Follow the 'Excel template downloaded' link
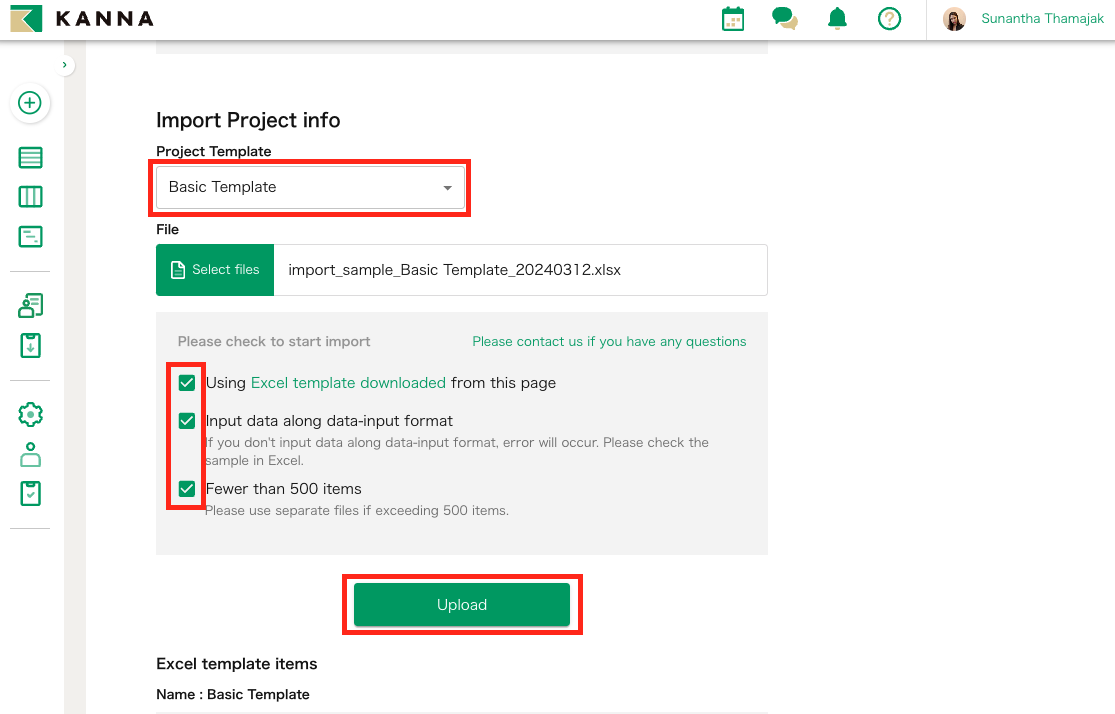 [x=348, y=383]
